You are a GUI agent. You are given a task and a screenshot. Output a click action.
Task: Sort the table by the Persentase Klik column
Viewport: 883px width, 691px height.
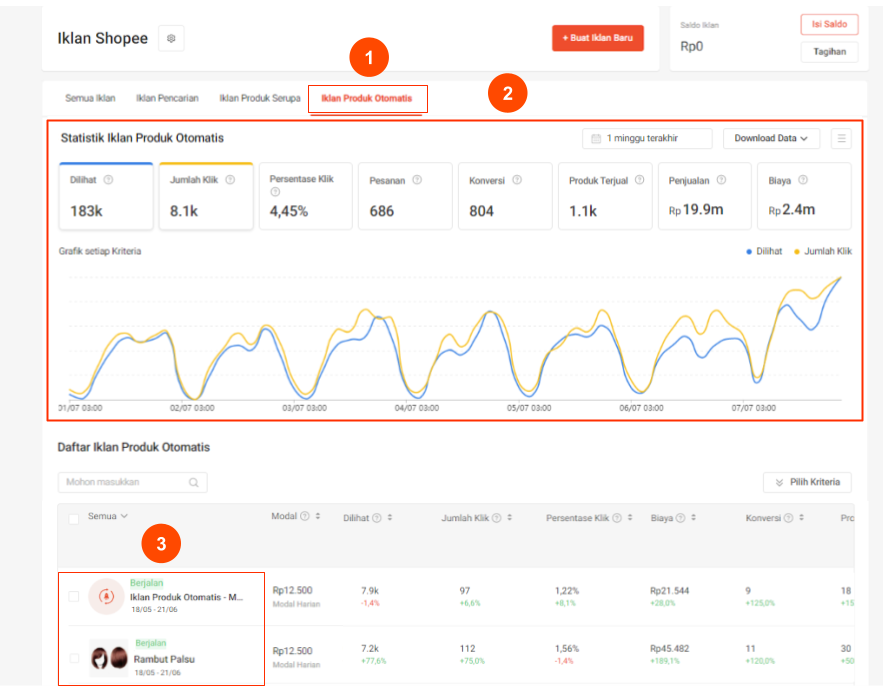pos(630,518)
